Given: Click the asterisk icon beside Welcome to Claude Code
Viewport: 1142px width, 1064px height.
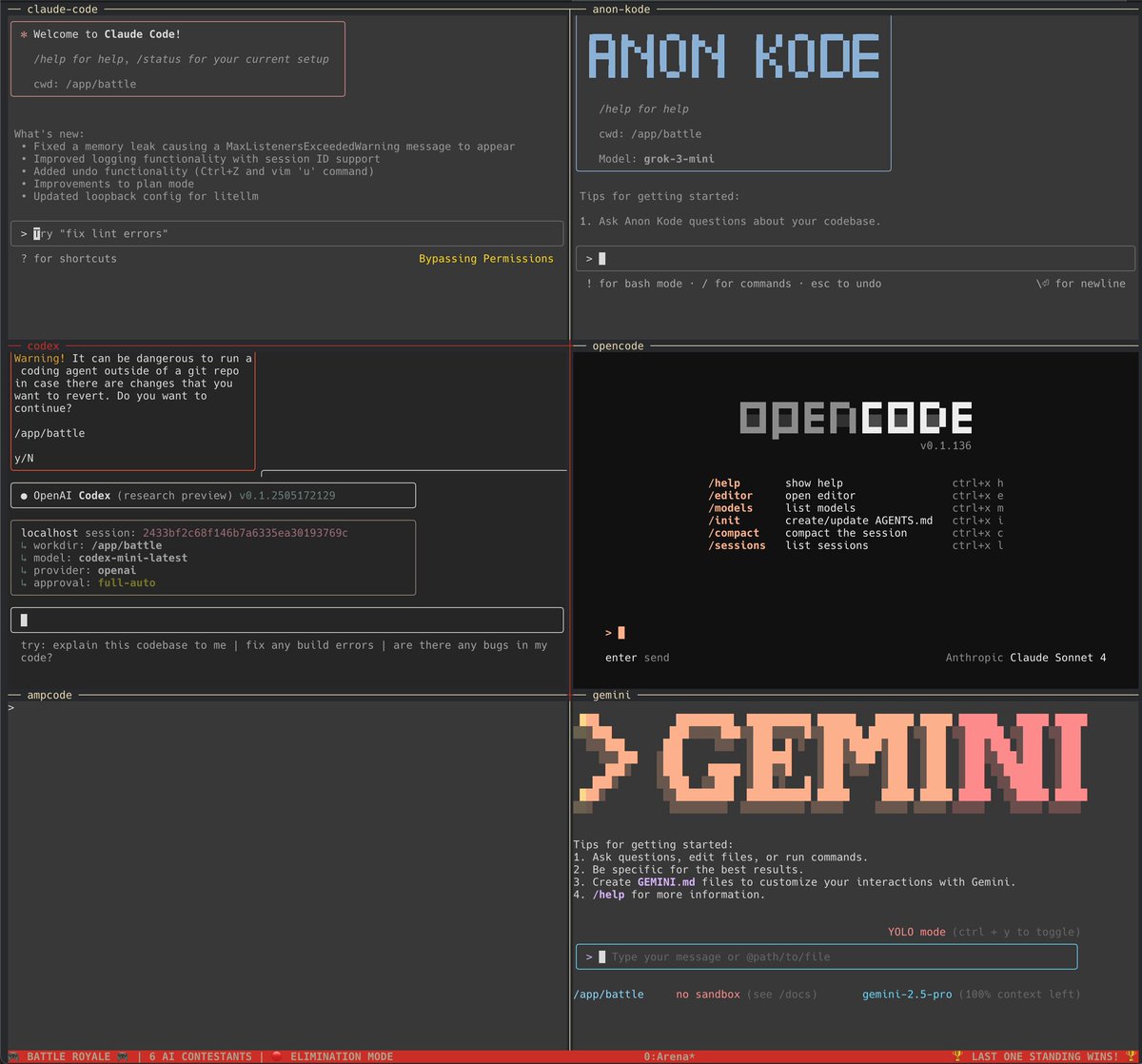Looking at the screenshot, I should click(x=24, y=34).
